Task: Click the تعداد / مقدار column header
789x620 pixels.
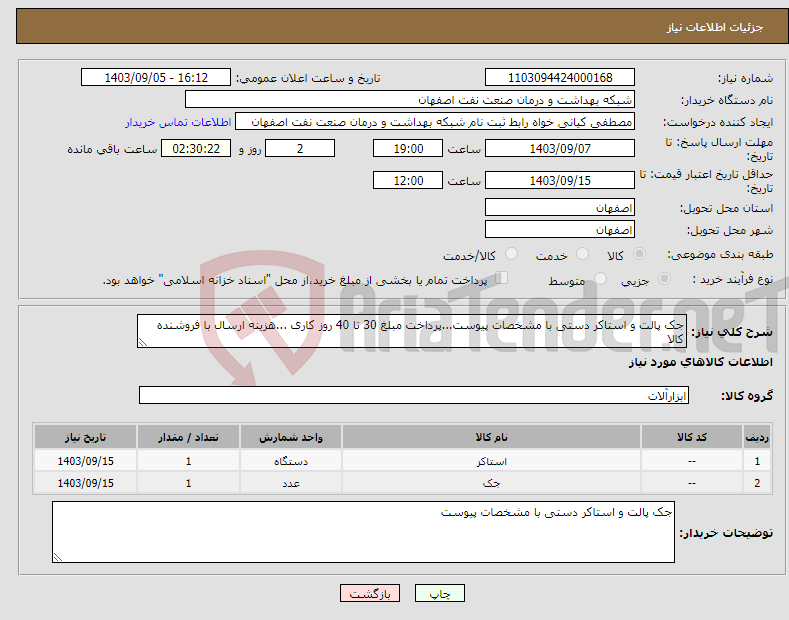Action: point(188,437)
